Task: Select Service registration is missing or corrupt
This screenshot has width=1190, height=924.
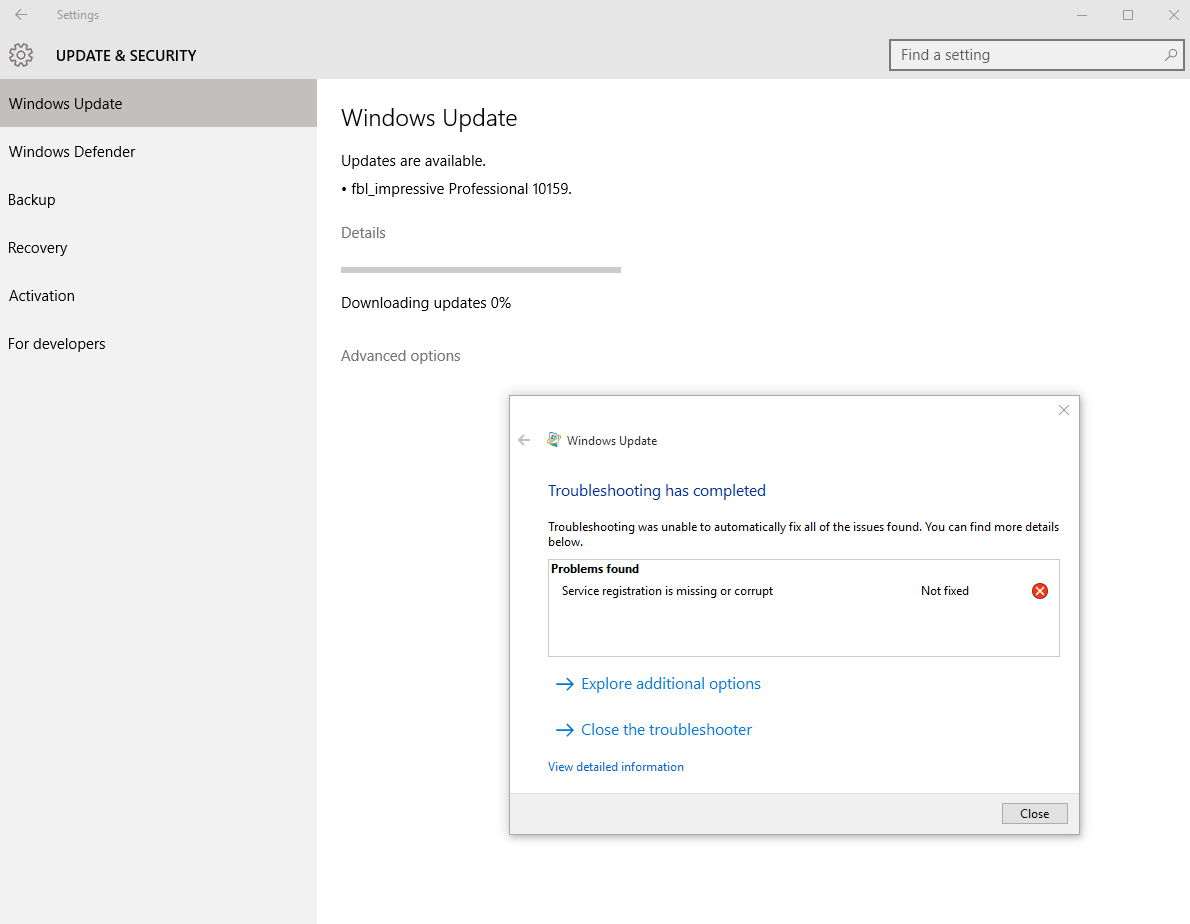Action: tap(667, 591)
